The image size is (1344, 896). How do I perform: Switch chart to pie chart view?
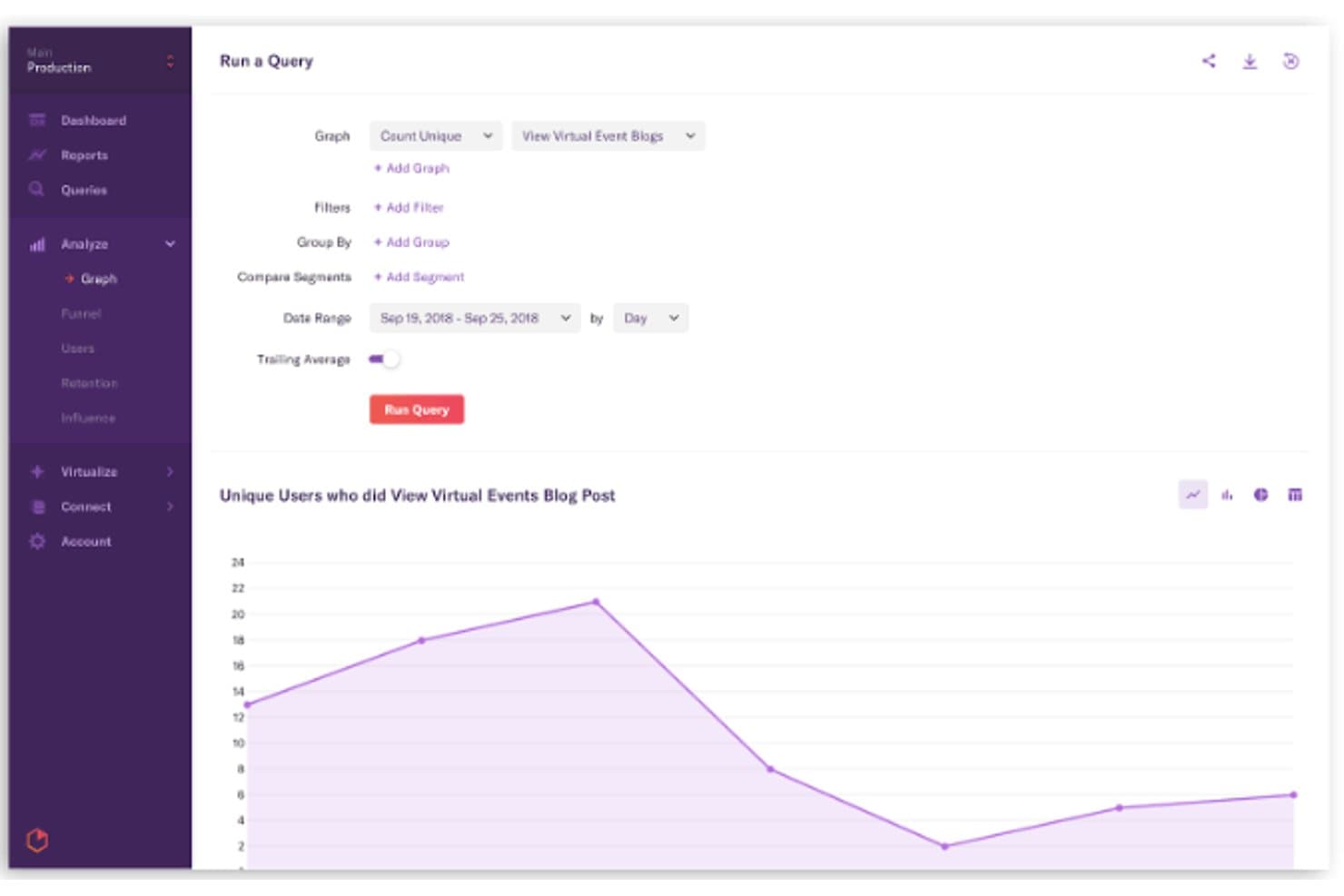(1260, 495)
